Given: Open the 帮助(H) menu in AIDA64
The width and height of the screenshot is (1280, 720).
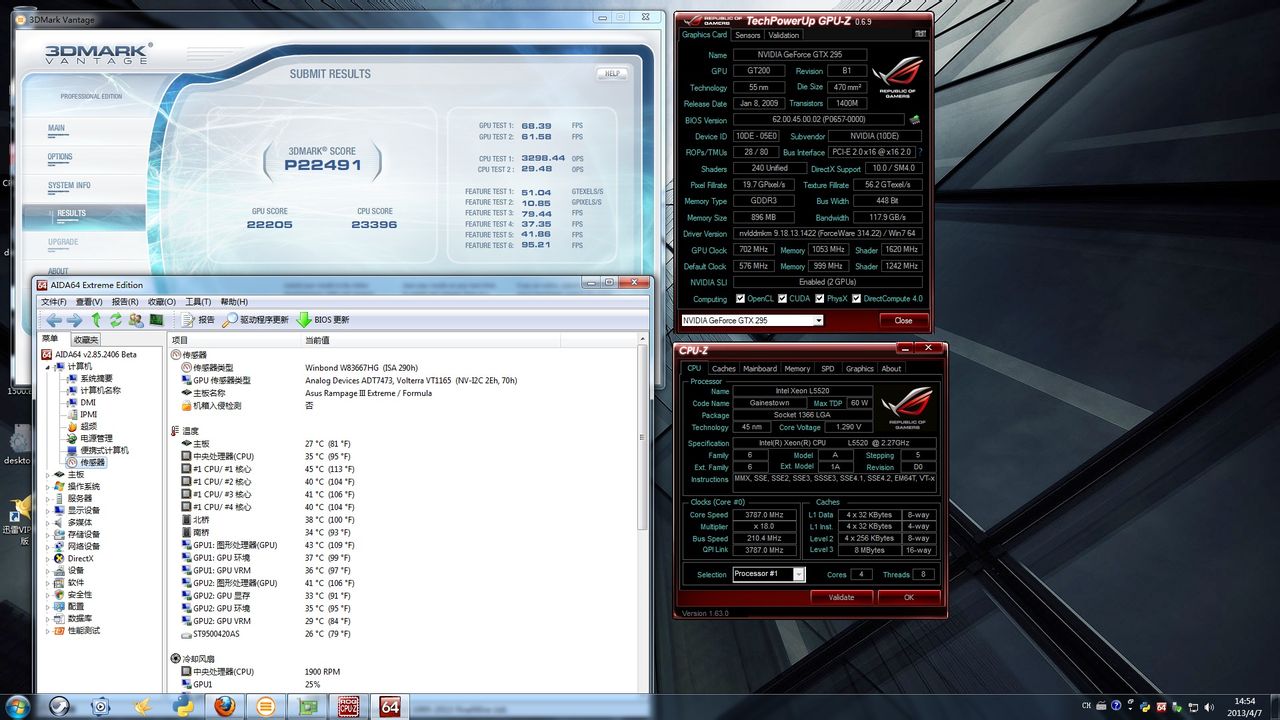Looking at the screenshot, I should (234, 302).
